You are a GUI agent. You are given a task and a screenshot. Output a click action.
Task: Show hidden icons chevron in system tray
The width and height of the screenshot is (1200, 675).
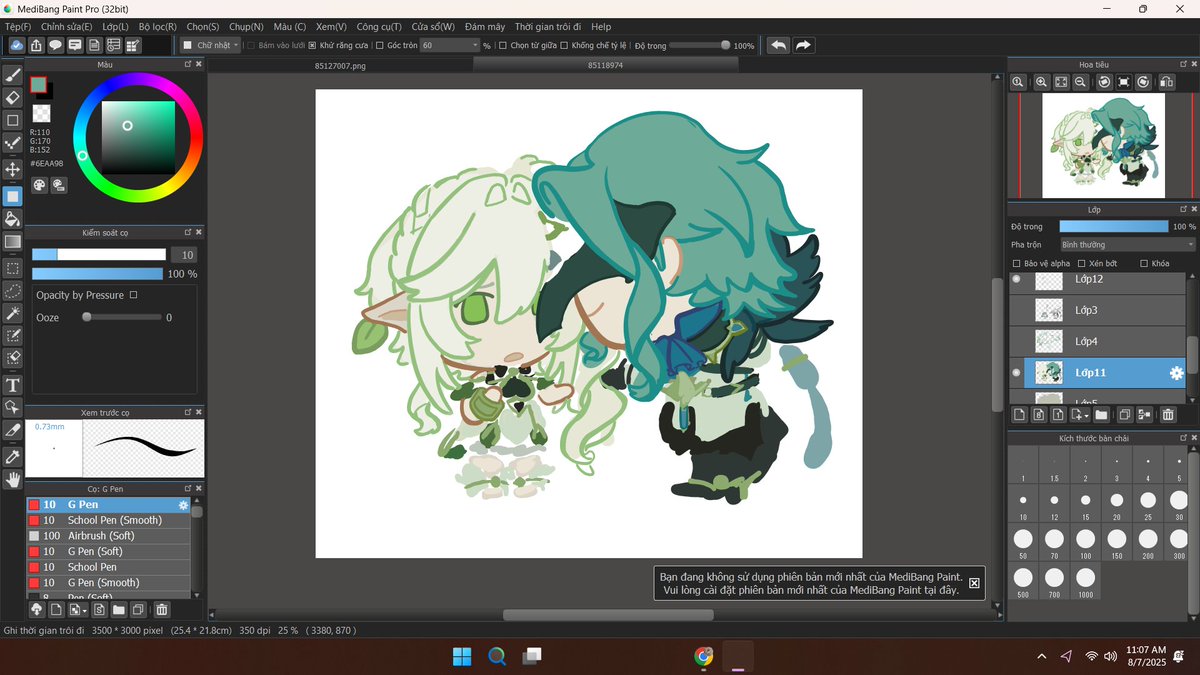tap(1042, 656)
